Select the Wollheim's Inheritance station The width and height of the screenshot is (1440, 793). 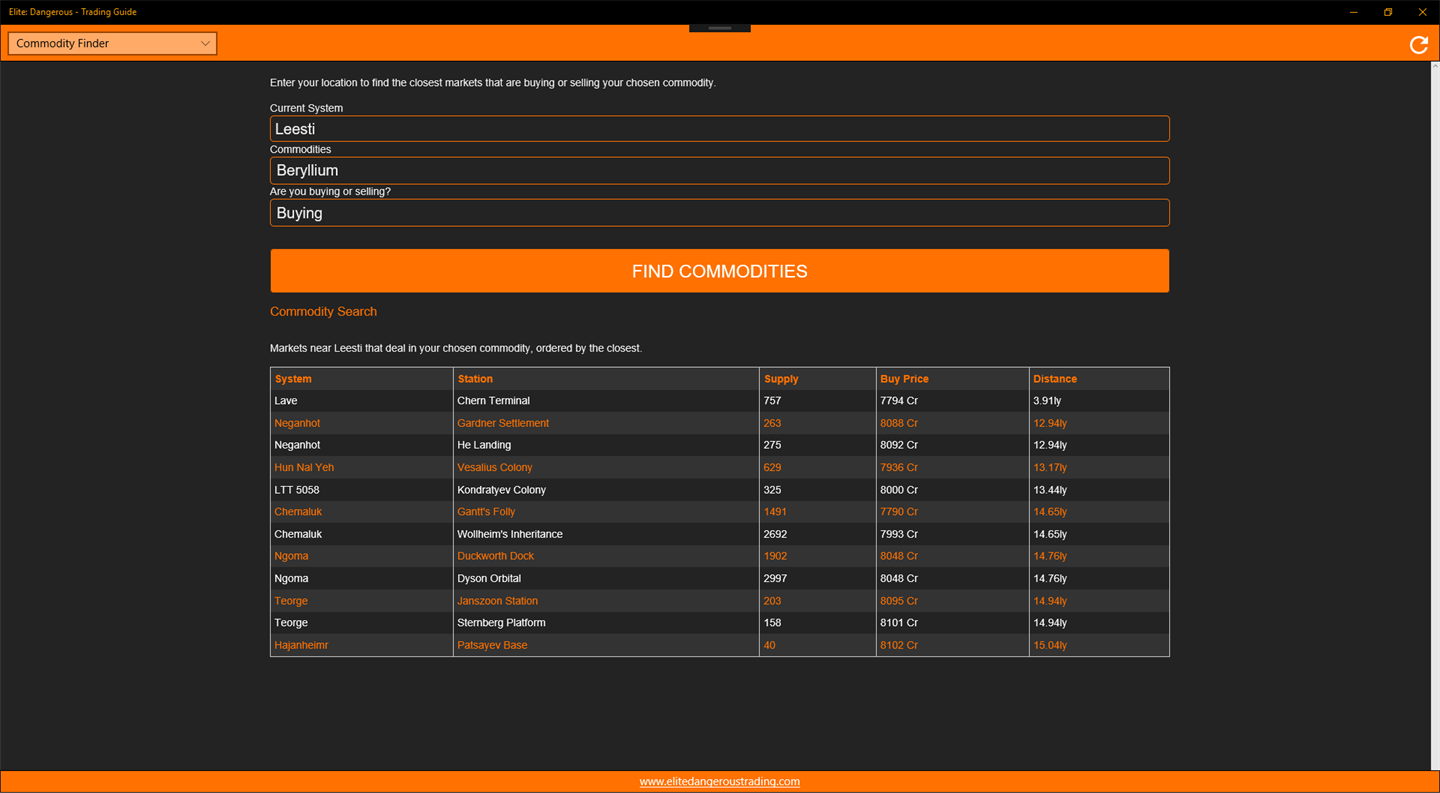click(x=510, y=534)
